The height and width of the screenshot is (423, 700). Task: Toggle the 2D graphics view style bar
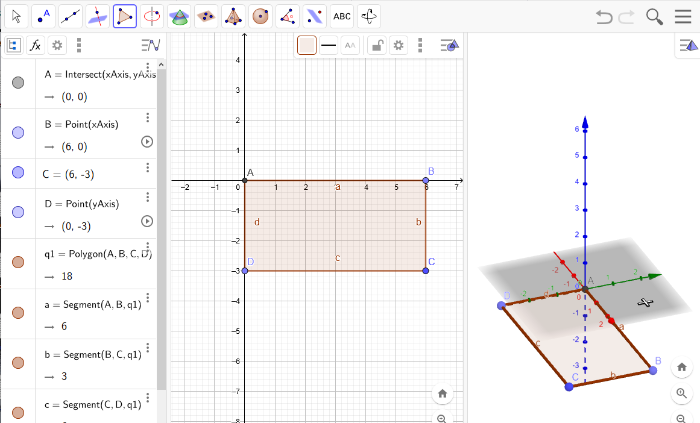(450, 45)
